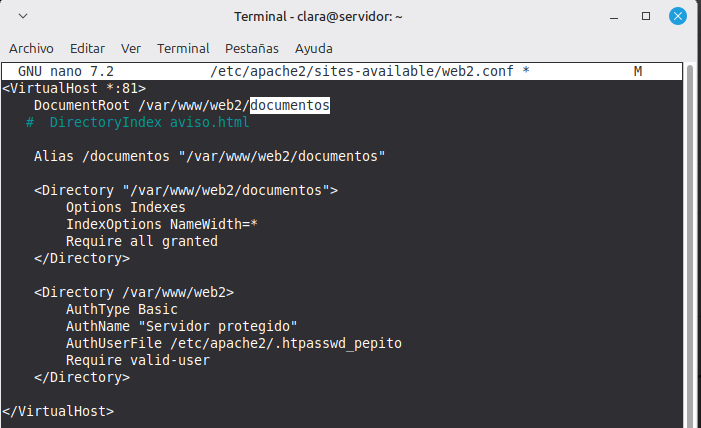Place cursor on the Alias /documentos line

[209, 156]
